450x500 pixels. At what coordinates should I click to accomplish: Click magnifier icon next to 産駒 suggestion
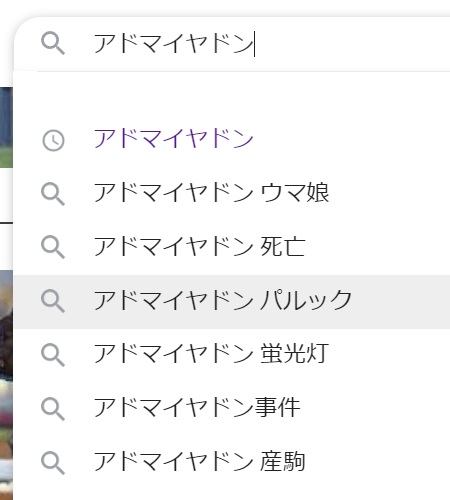[53, 463]
